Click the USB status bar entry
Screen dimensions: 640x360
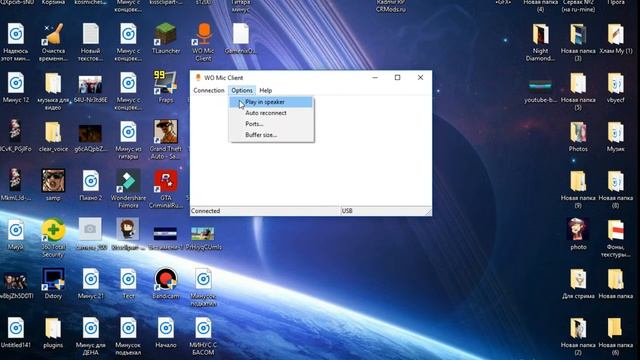coord(347,211)
